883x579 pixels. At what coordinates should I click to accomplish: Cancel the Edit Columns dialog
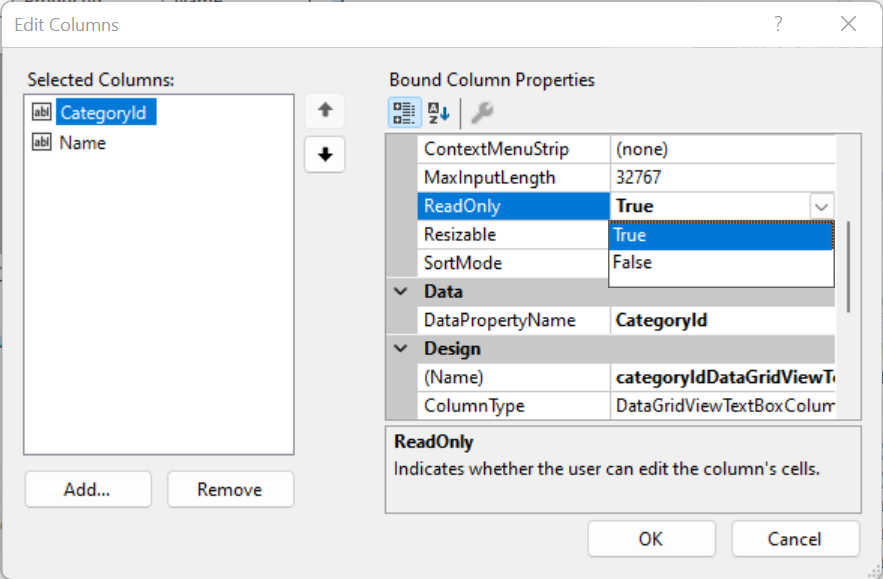pyautogui.click(x=795, y=538)
